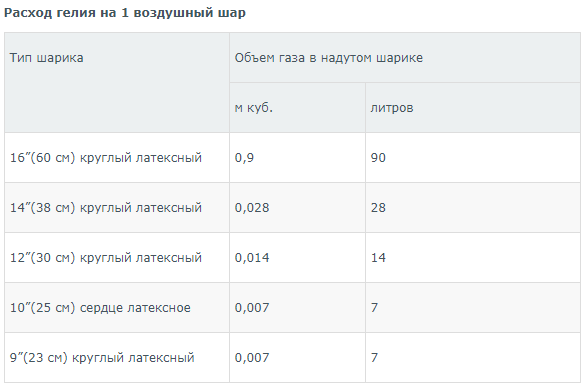
Task: Click the '0,9' cubic meters value
Action: (244, 158)
